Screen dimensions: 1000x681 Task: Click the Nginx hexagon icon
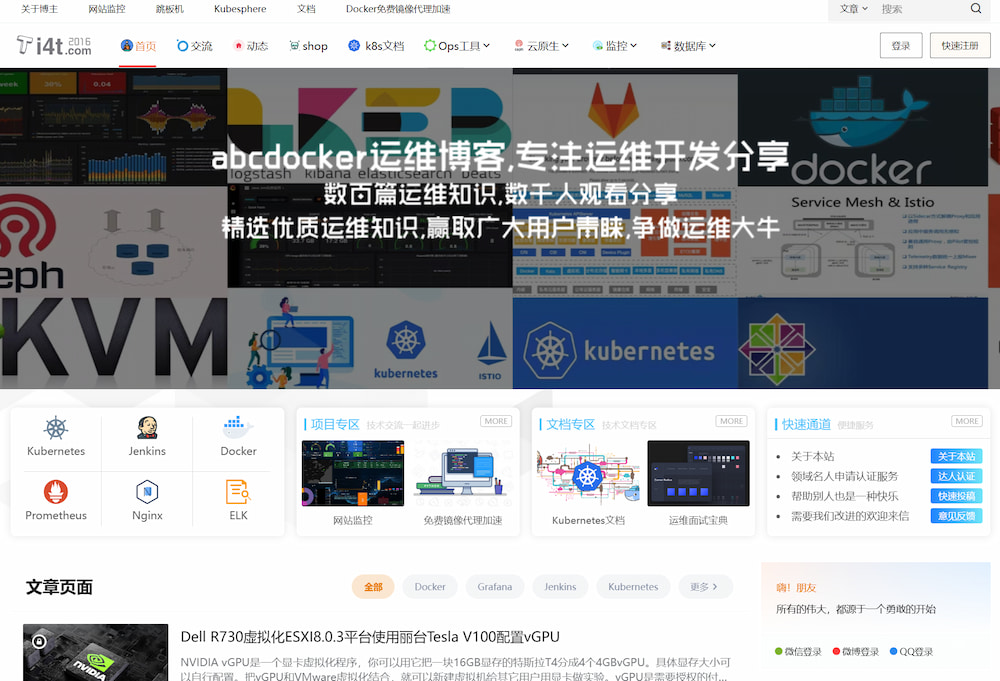click(x=147, y=492)
